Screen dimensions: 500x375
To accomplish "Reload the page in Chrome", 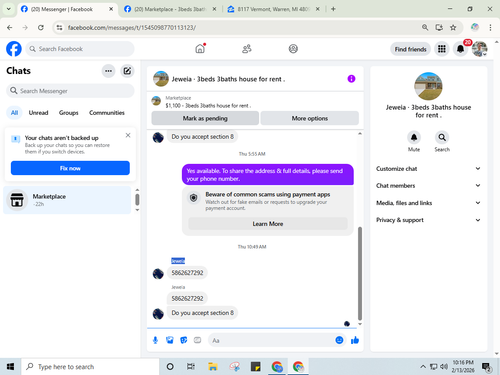I will point(41,27).
